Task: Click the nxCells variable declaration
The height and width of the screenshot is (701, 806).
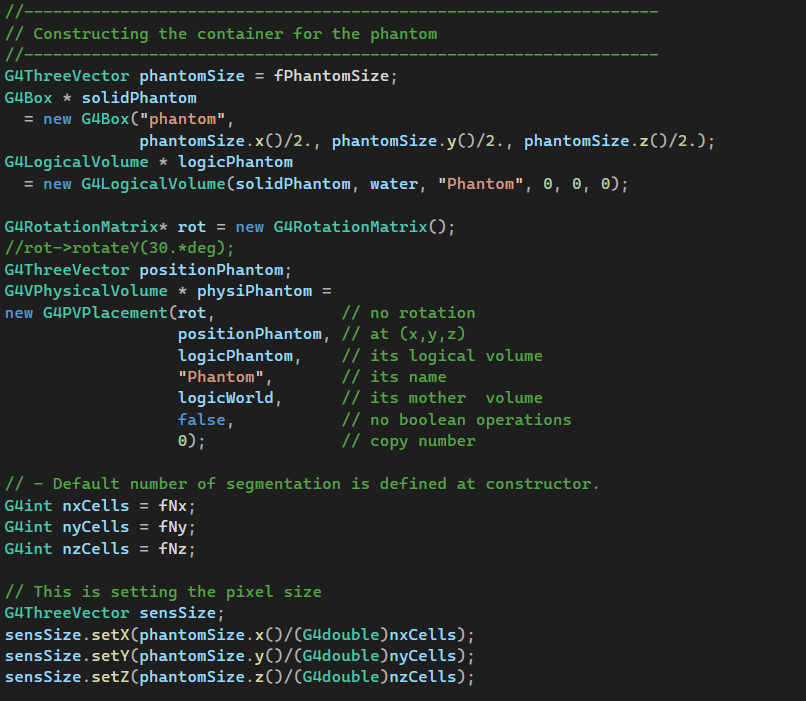Action: (96, 506)
